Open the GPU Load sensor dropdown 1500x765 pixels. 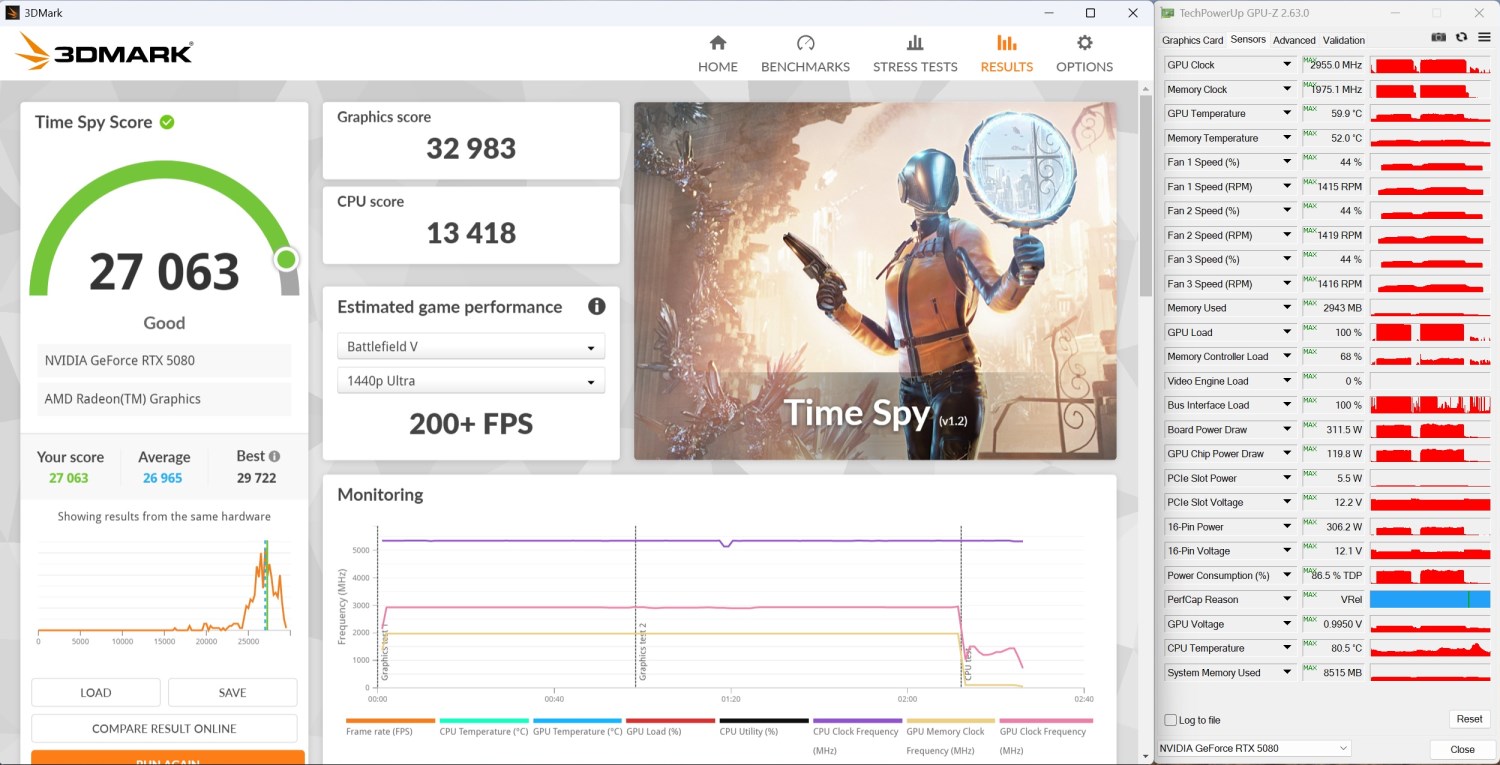1288,332
